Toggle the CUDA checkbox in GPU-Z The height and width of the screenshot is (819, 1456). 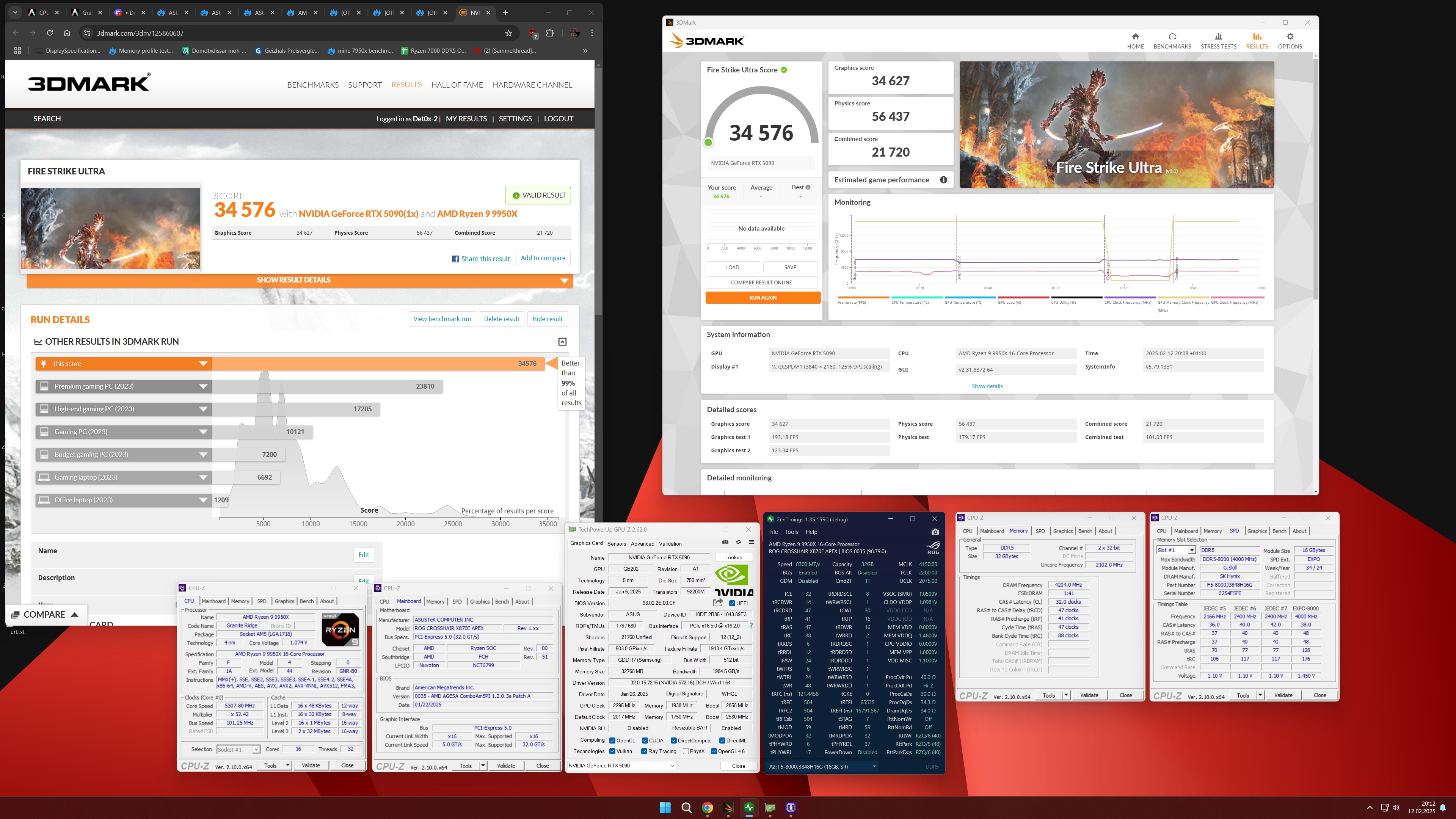tap(645, 741)
